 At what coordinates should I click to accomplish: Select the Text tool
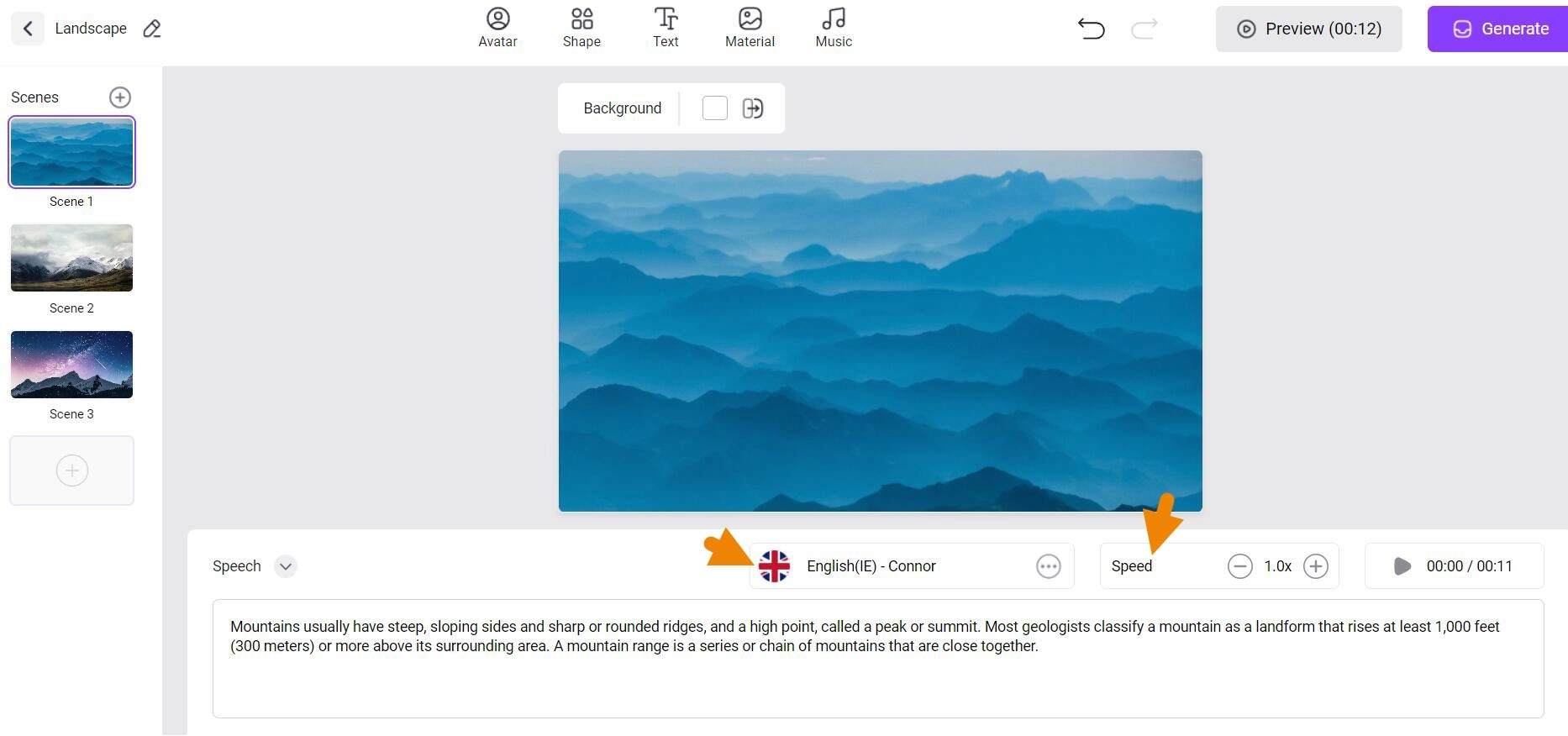[666, 28]
